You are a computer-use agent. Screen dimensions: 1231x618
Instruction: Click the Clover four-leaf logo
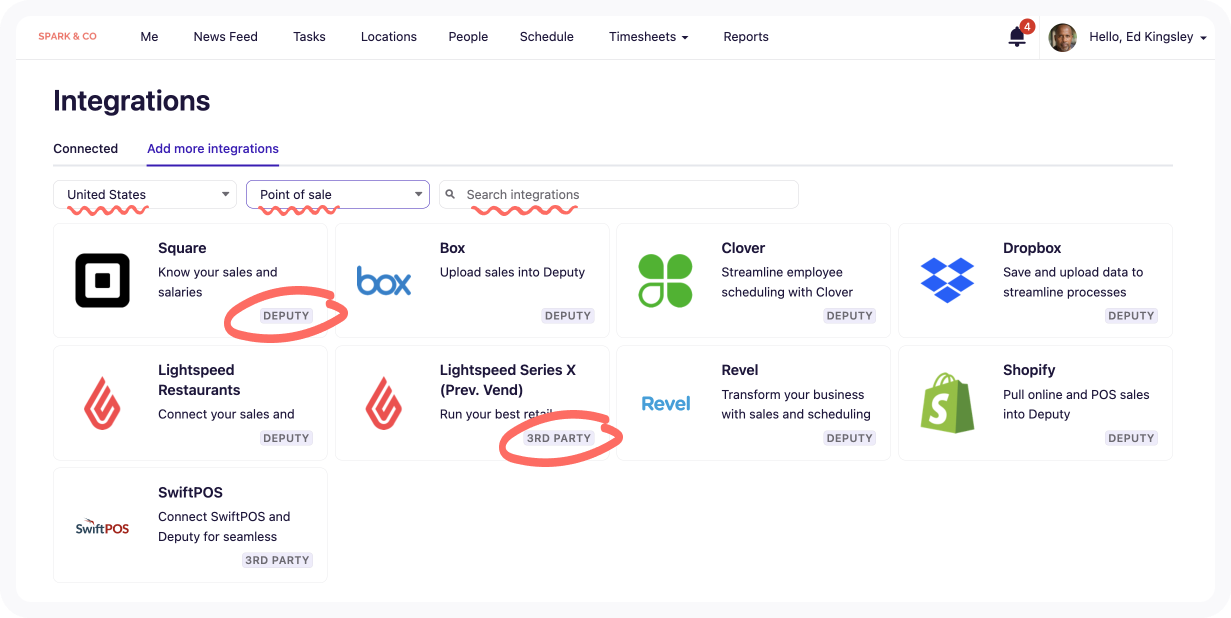(666, 280)
